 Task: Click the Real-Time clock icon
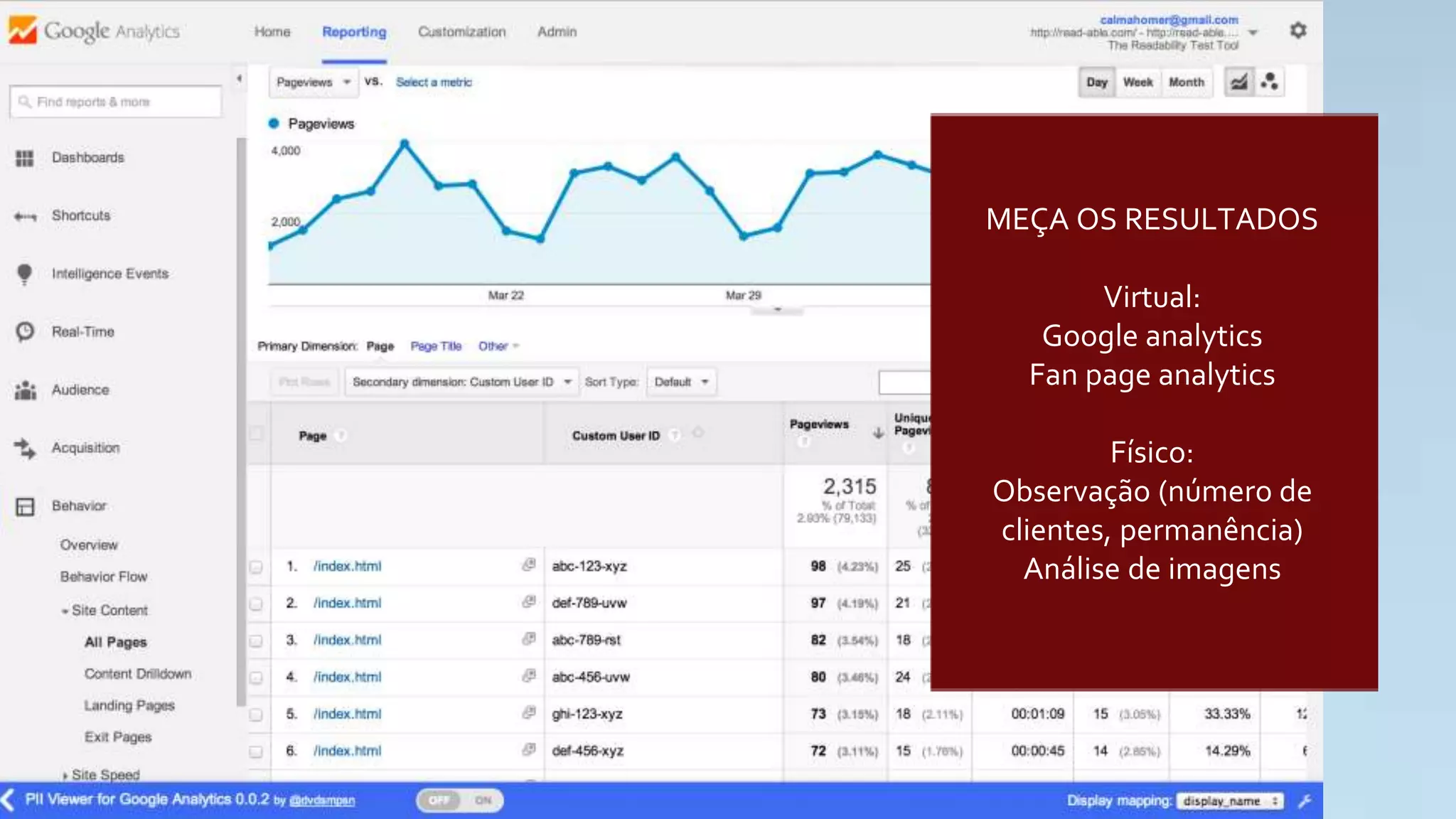(25, 331)
